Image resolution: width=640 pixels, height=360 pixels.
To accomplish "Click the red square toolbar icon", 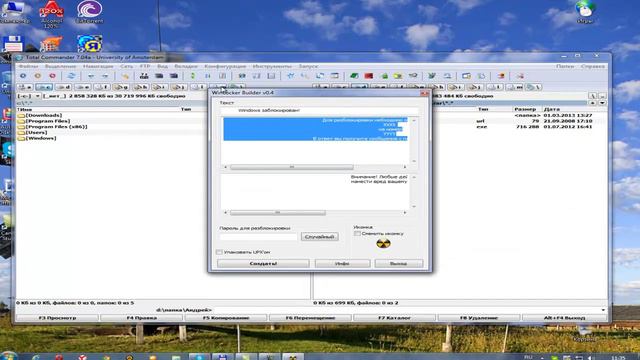I will pyautogui.click(x=369, y=76).
